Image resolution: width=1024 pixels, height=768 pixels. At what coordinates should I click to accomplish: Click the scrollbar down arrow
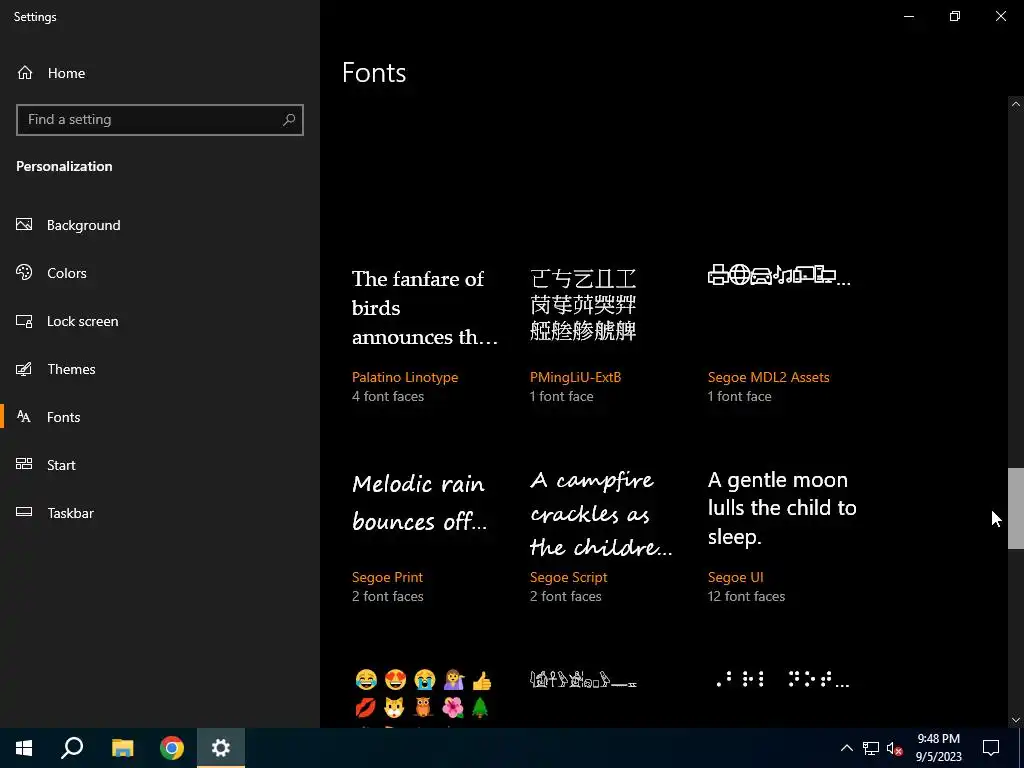tap(1016, 720)
